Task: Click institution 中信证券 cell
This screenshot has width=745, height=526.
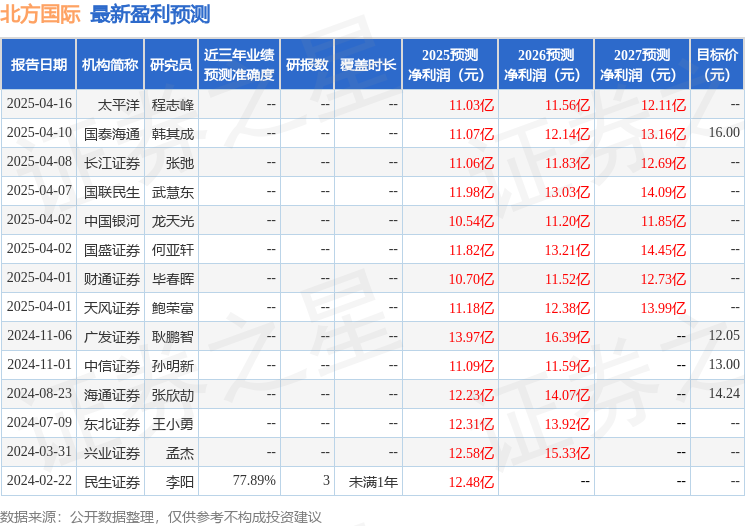Action: (112, 366)
